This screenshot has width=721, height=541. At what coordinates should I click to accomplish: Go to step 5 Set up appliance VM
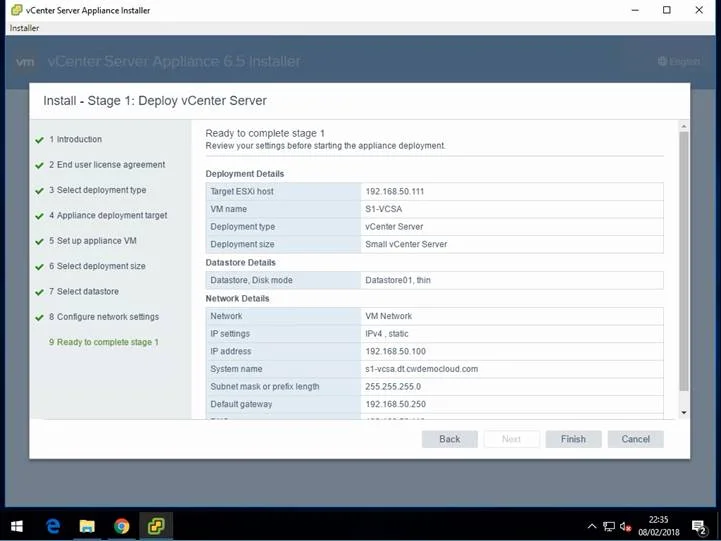(92, 240)
